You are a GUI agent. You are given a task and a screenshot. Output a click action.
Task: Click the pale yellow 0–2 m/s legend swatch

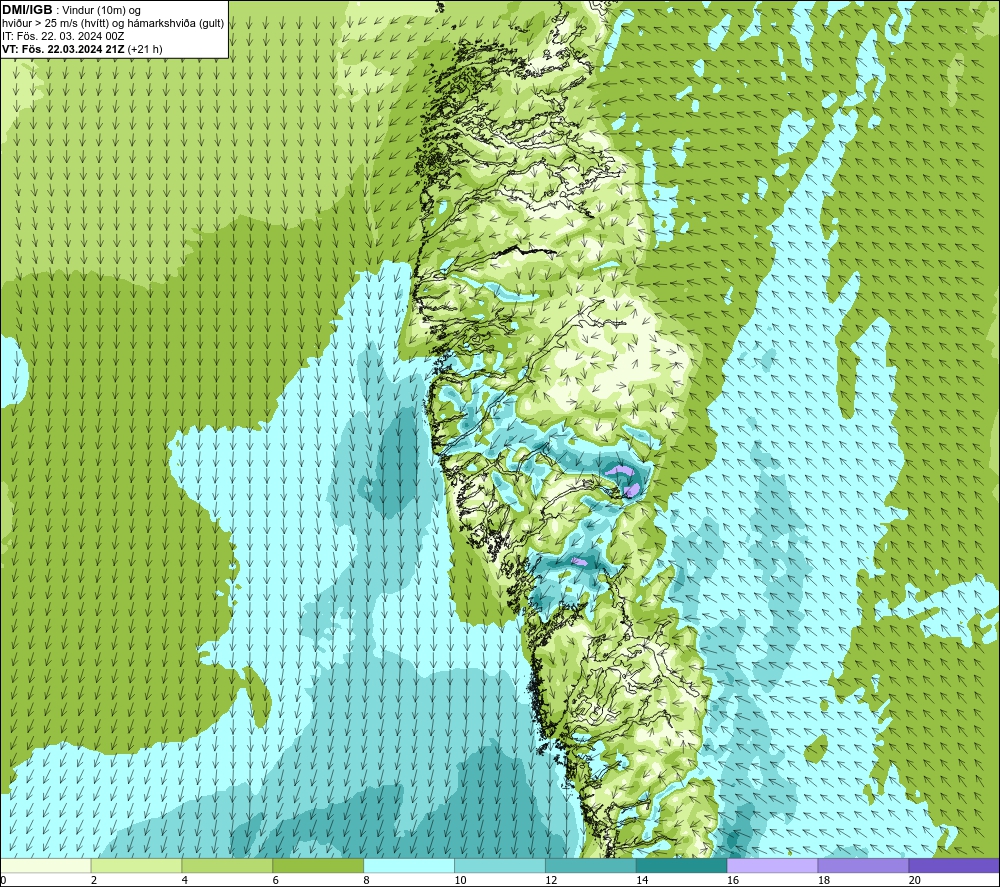46,865
